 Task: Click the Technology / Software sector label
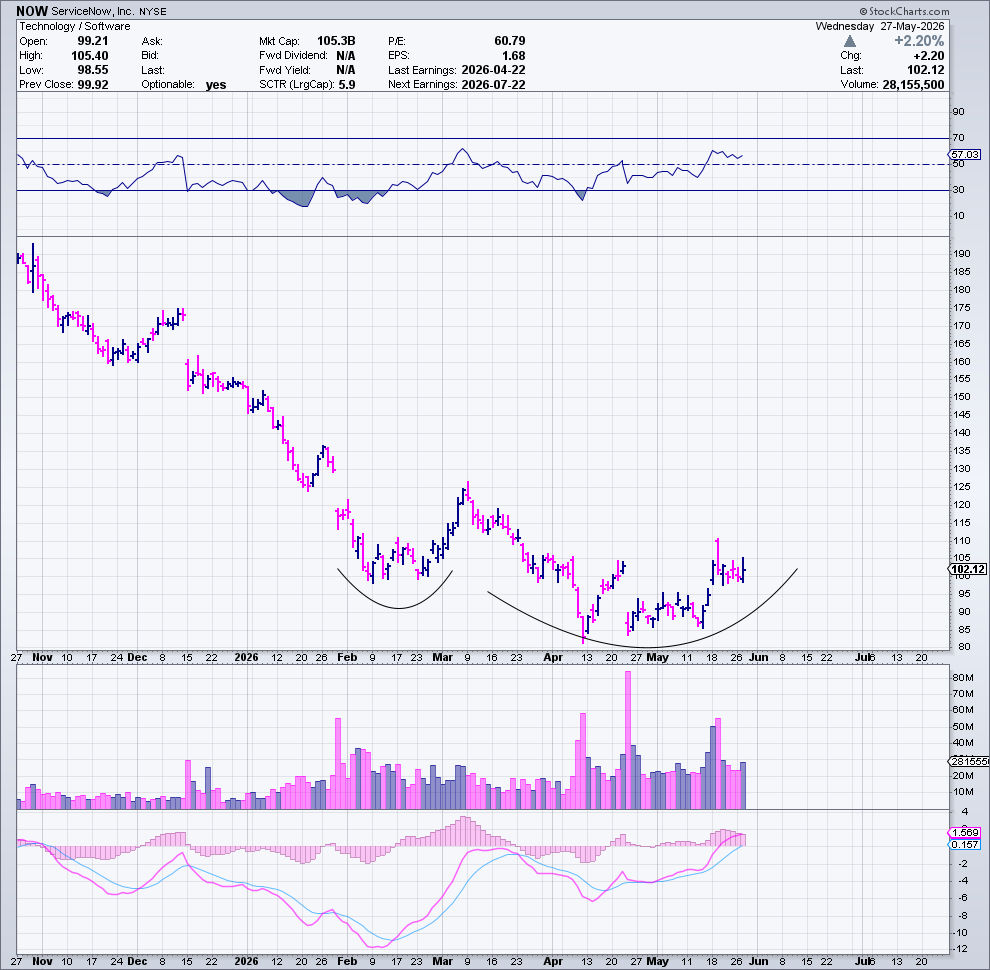75,27
